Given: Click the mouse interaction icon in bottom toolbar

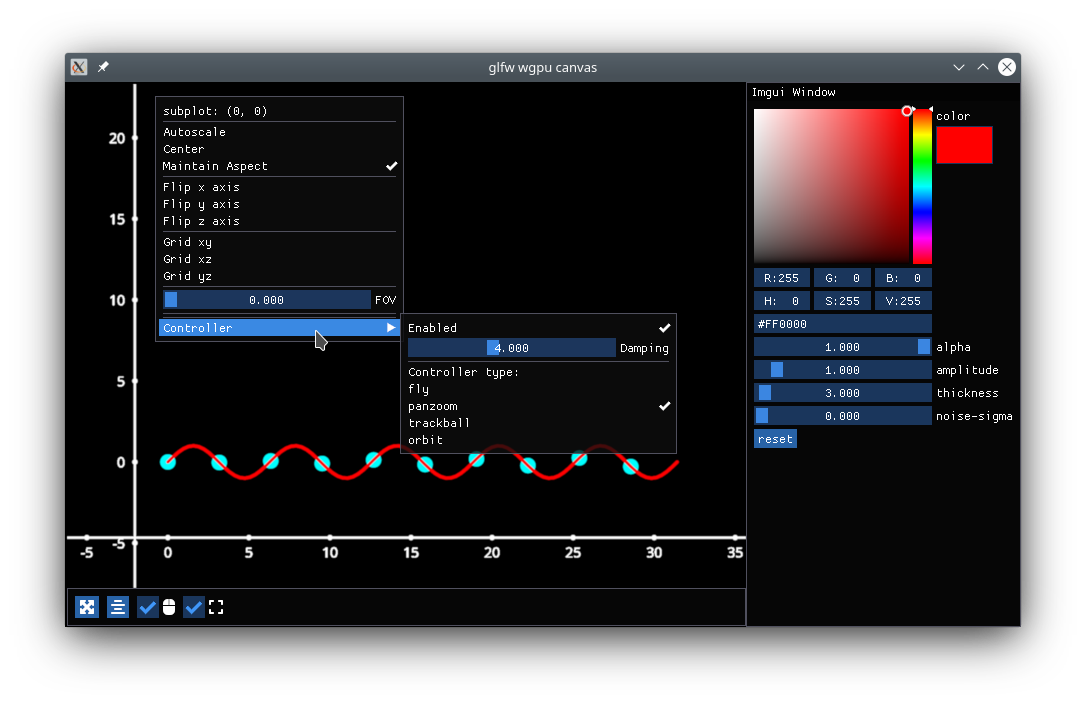Looking at the screenshot, I should [x=169, y=607].
